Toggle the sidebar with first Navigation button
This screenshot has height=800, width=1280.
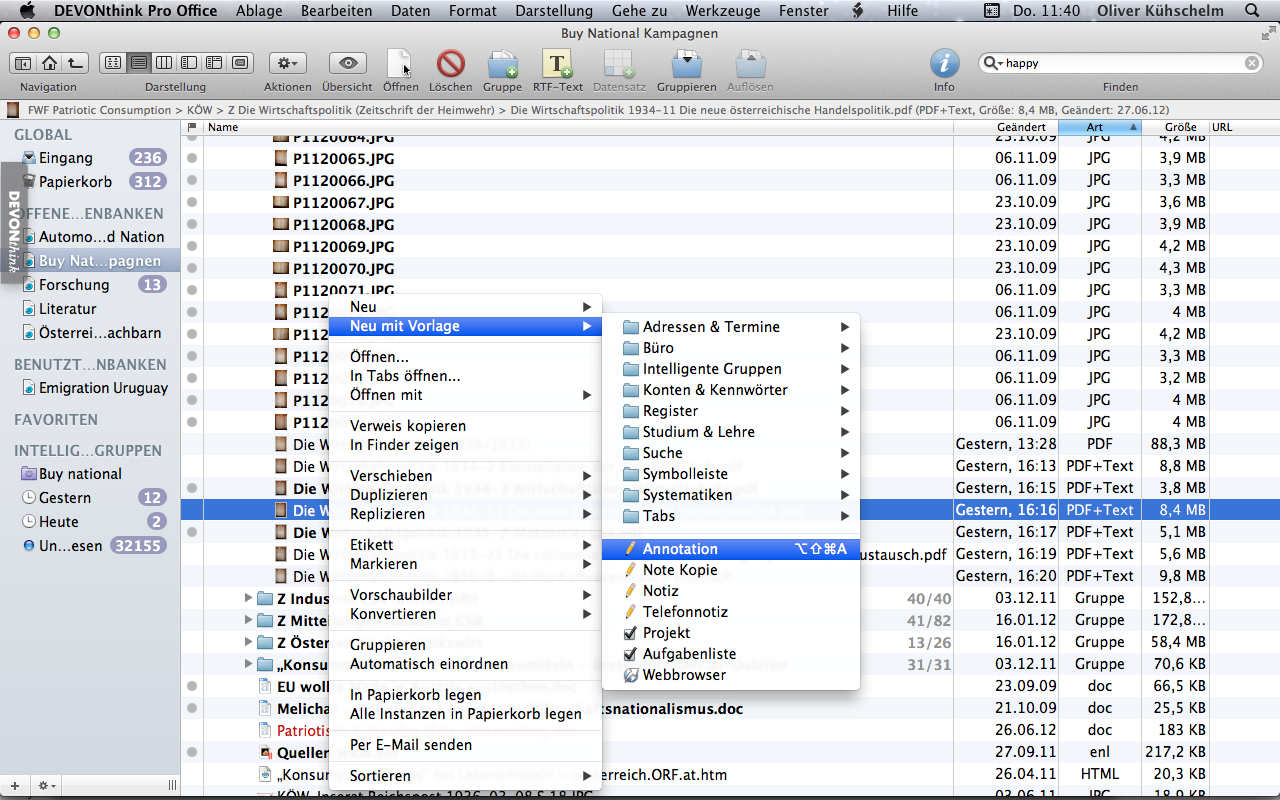coord(23,63)
